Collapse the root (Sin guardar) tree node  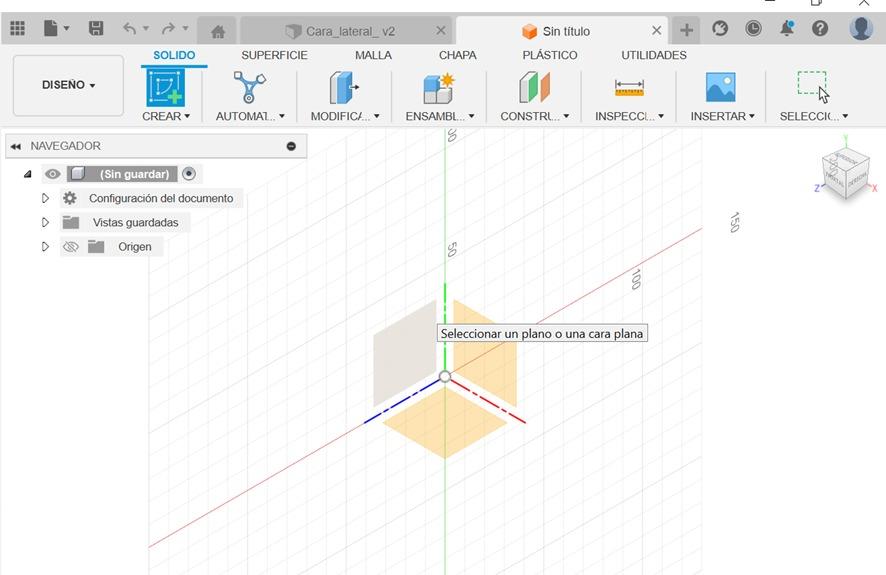[x=28, y=174]
